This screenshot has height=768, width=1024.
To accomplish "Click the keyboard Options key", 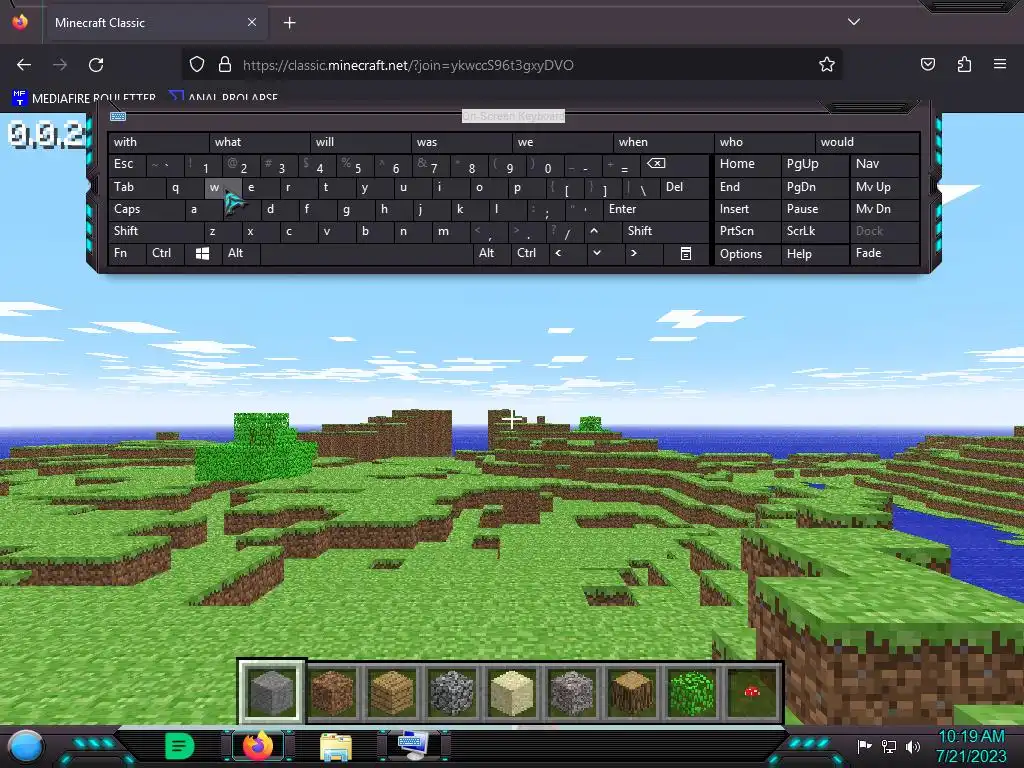I will pos(747,254).
